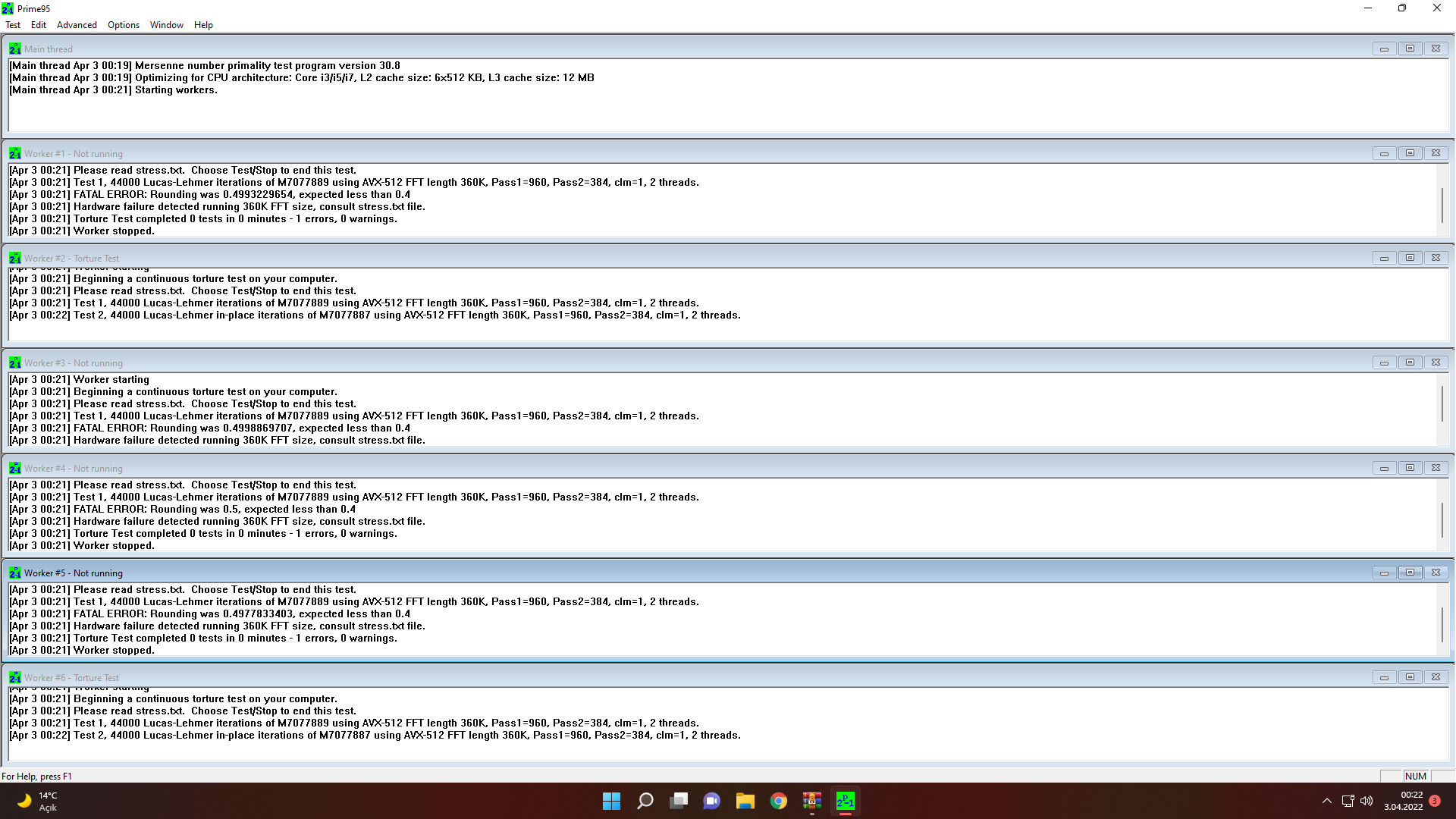Click the Prime95 taskbar icon
The image size is (1456, 819).
(845, 801)
